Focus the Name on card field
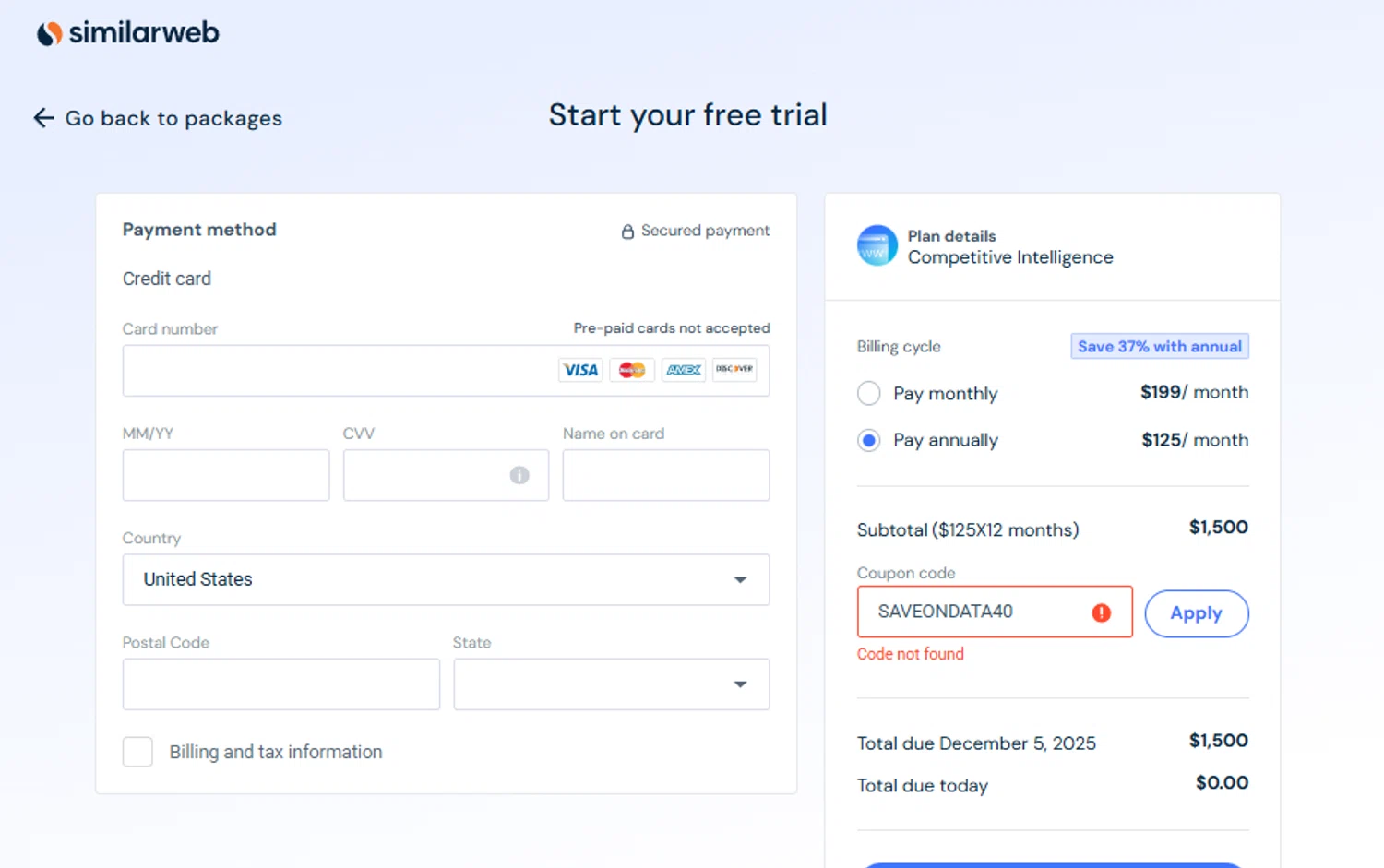 click(666, 475)
